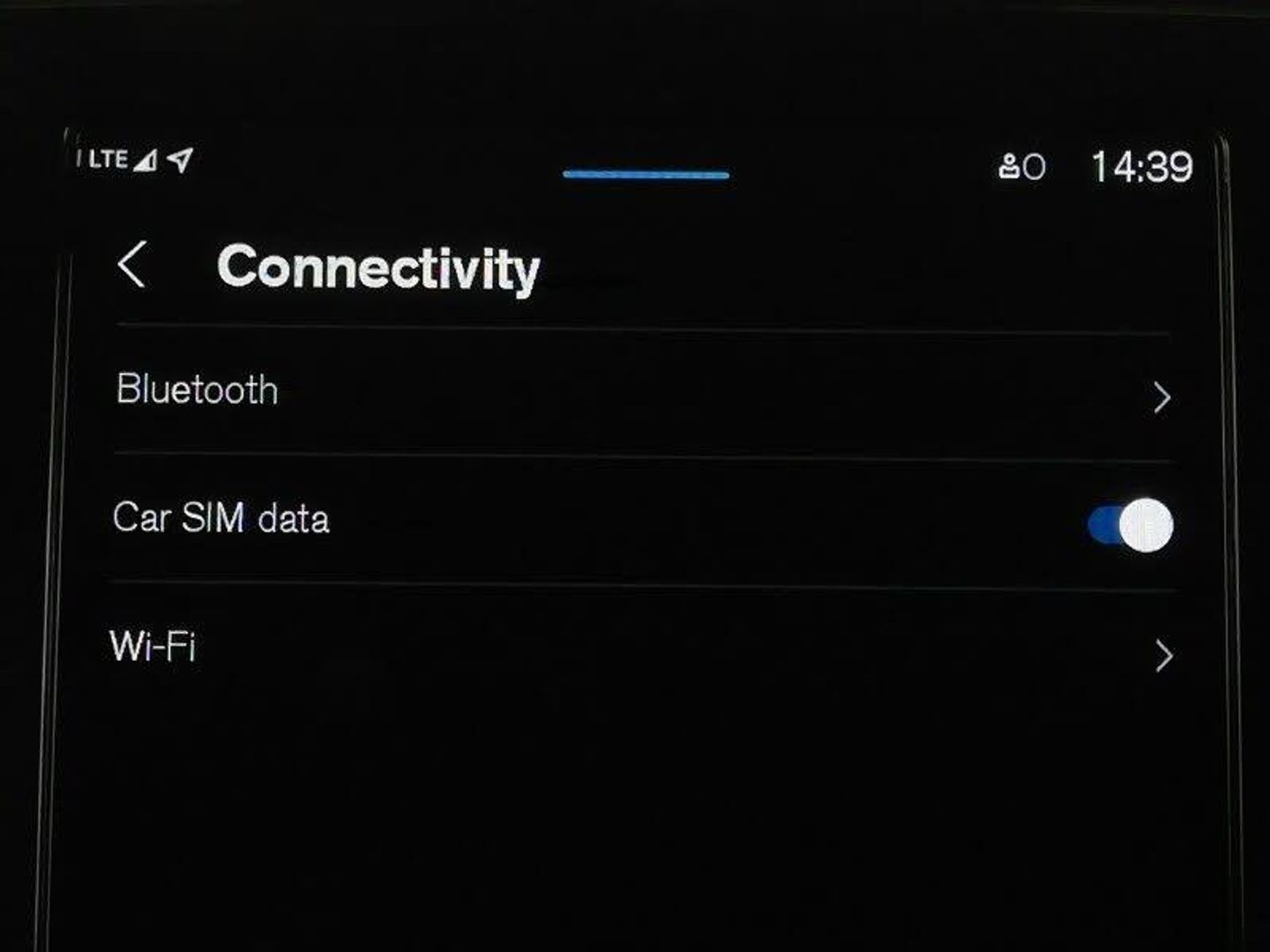Image resolution: width=1270 pixels, height=952 pixels.
Task: Tap the circle beside the profile icon
Action: (x=1035, y=167)
